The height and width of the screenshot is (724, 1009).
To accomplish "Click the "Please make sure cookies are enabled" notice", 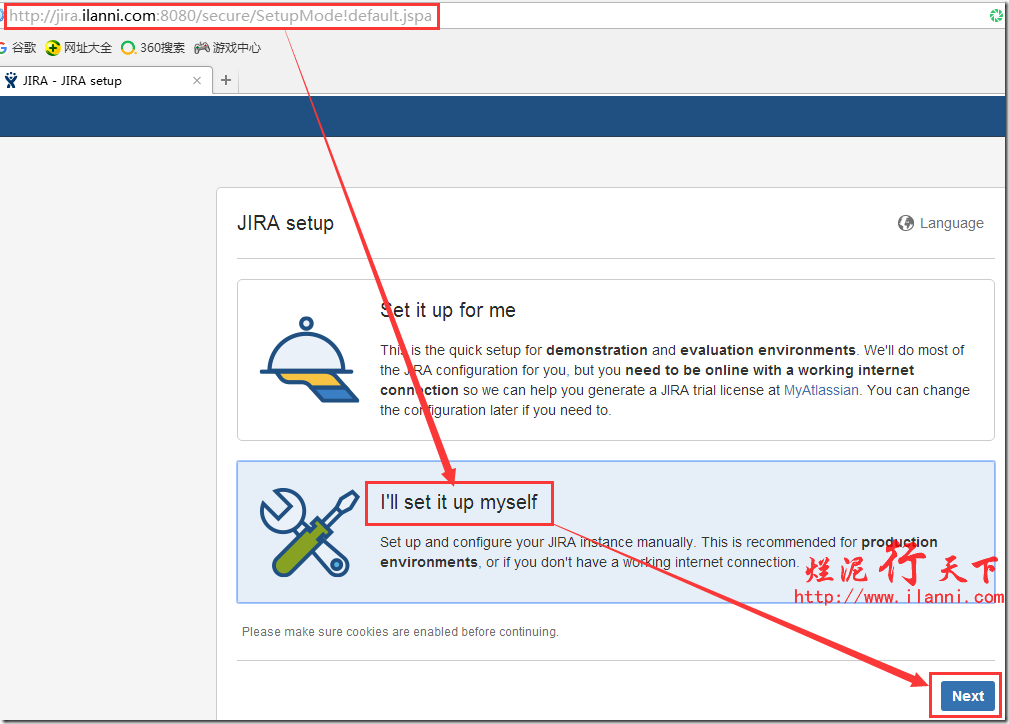I will click(x=400, y=632).
